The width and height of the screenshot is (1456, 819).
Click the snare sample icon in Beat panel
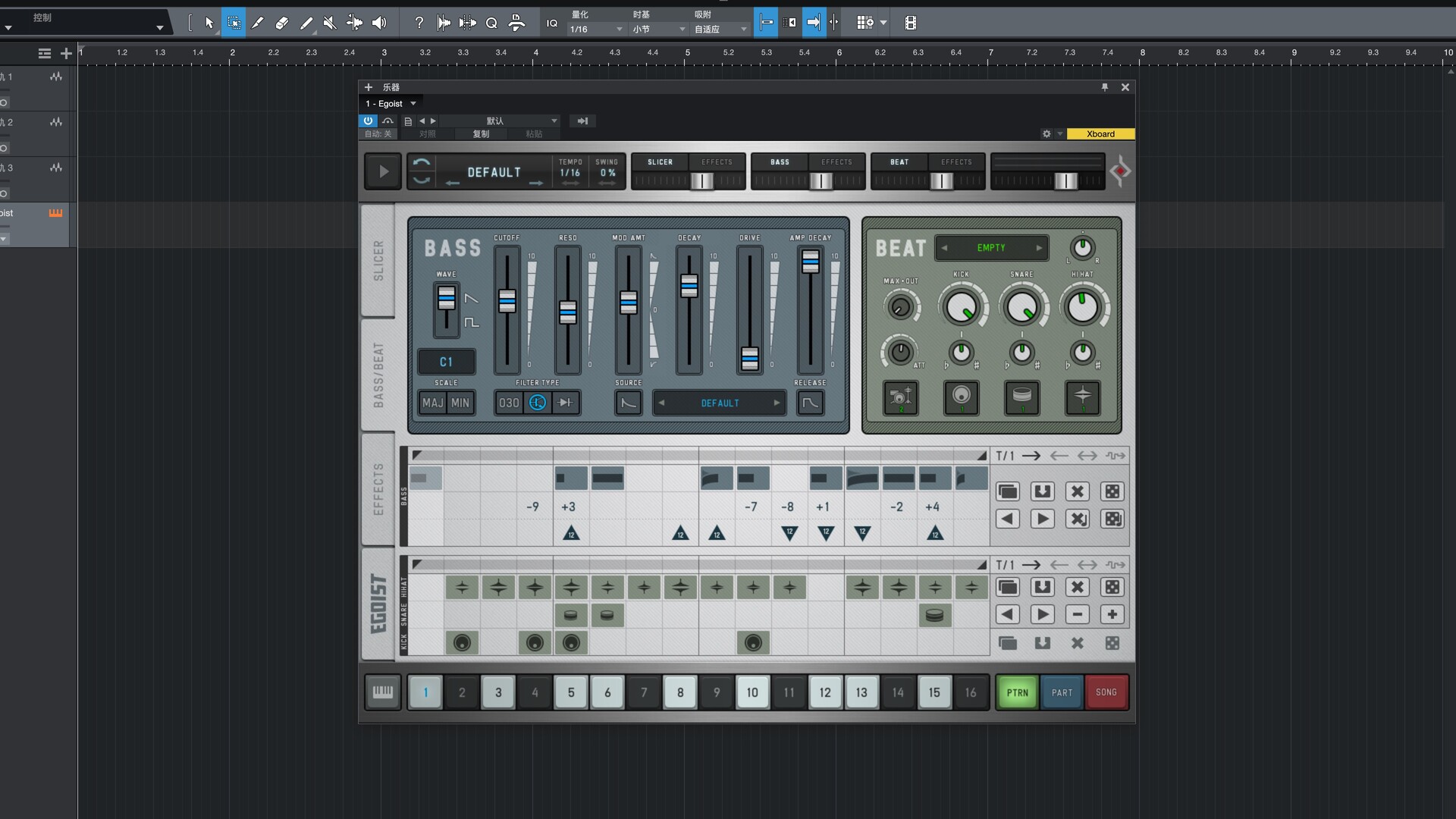coord(1021,397)
